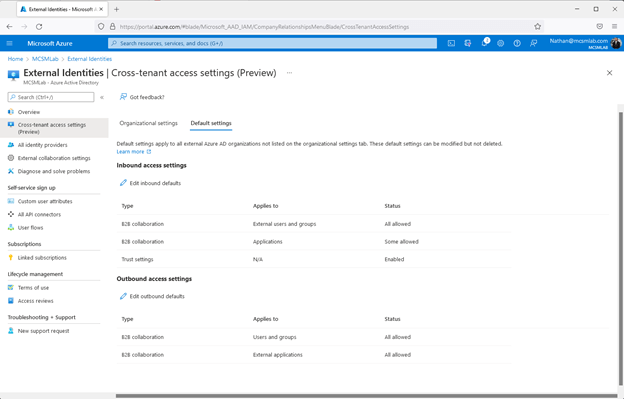Reload the page with the refresh icon
The height and width of the screenshot is (399, 624).
tap(39, 27)
